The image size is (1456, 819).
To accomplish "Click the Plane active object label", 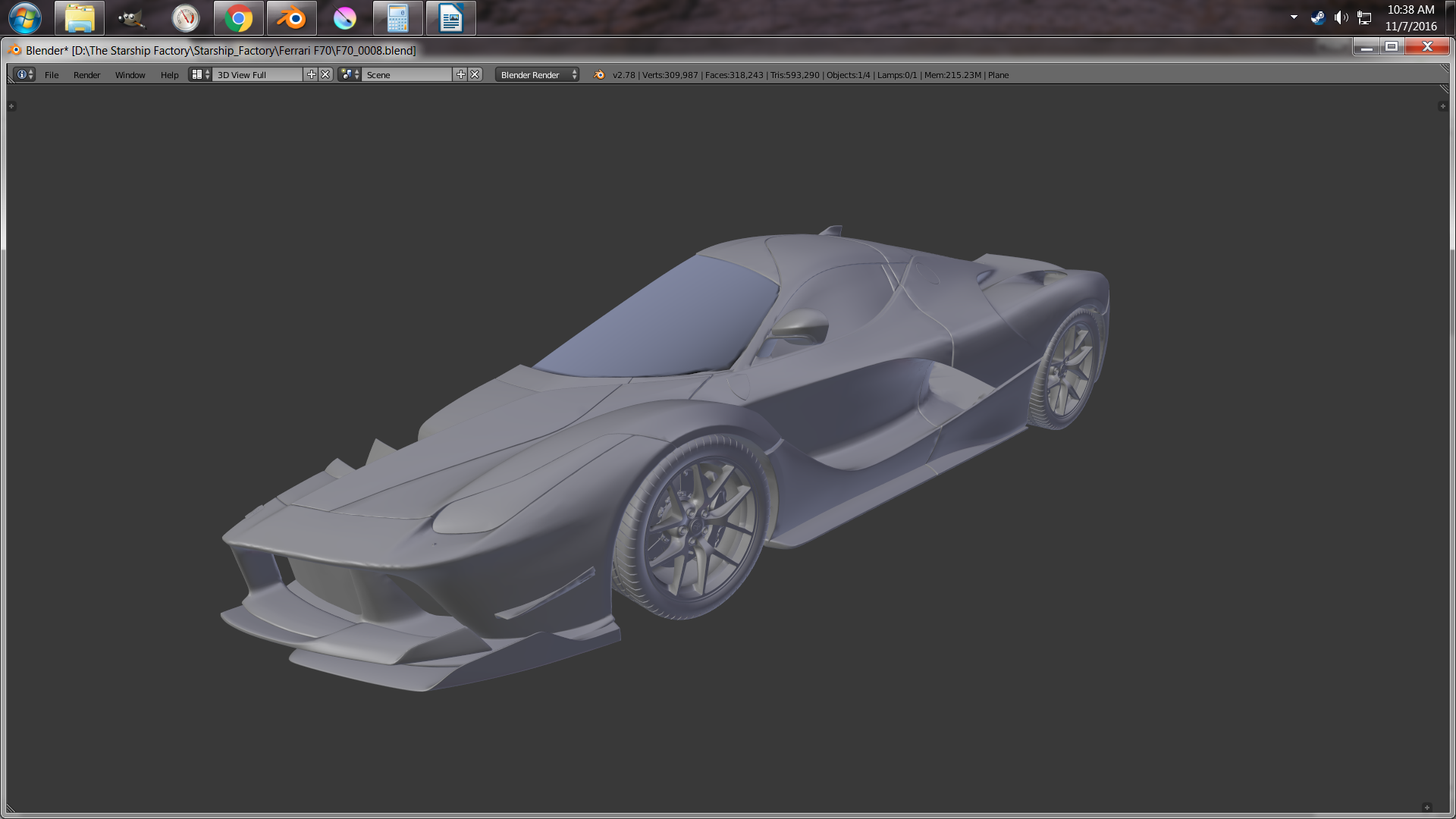I will click(998, 75).
